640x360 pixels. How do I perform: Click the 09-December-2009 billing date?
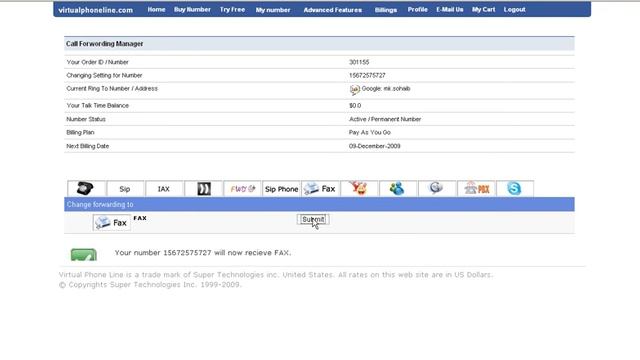[375, 146]
